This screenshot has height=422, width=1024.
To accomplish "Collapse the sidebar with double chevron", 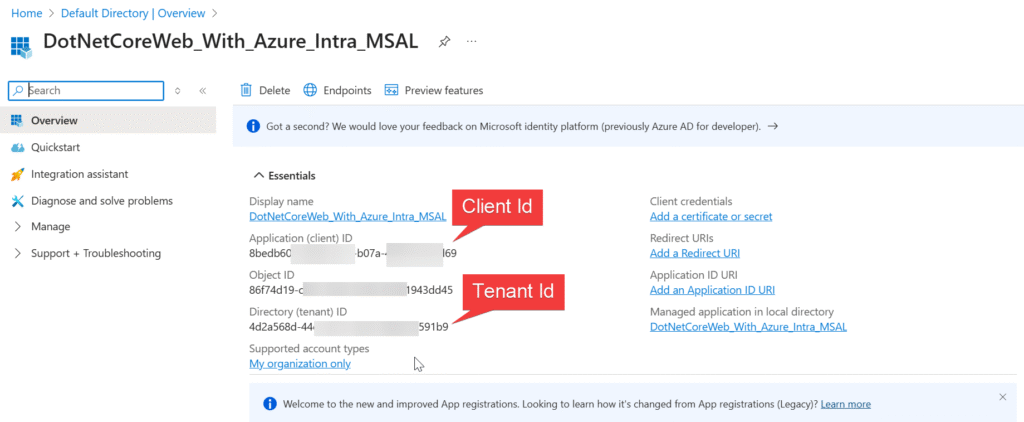I will click(x=202, y=91).
